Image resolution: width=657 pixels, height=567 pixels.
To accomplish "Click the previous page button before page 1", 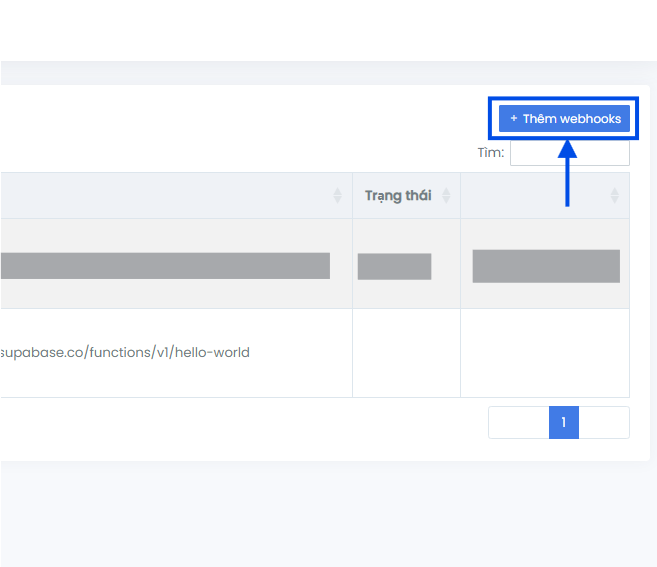I will point(518,423).
